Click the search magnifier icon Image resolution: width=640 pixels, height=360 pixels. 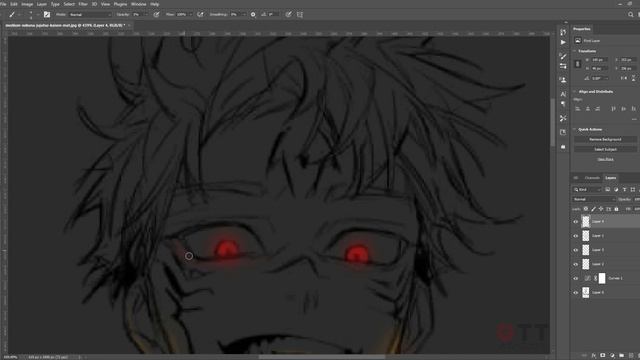point(631,14)
